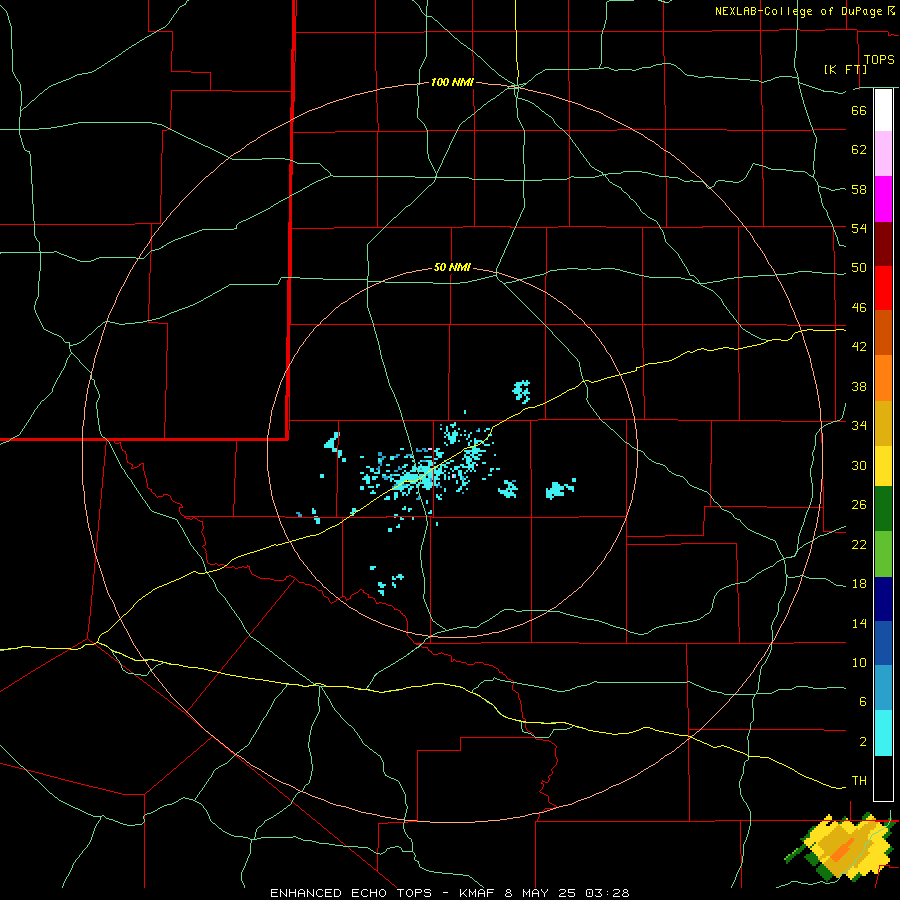Viewport: 900px width, 900px height.
Task: Click the 66 legend value
Action: point(859,110)
